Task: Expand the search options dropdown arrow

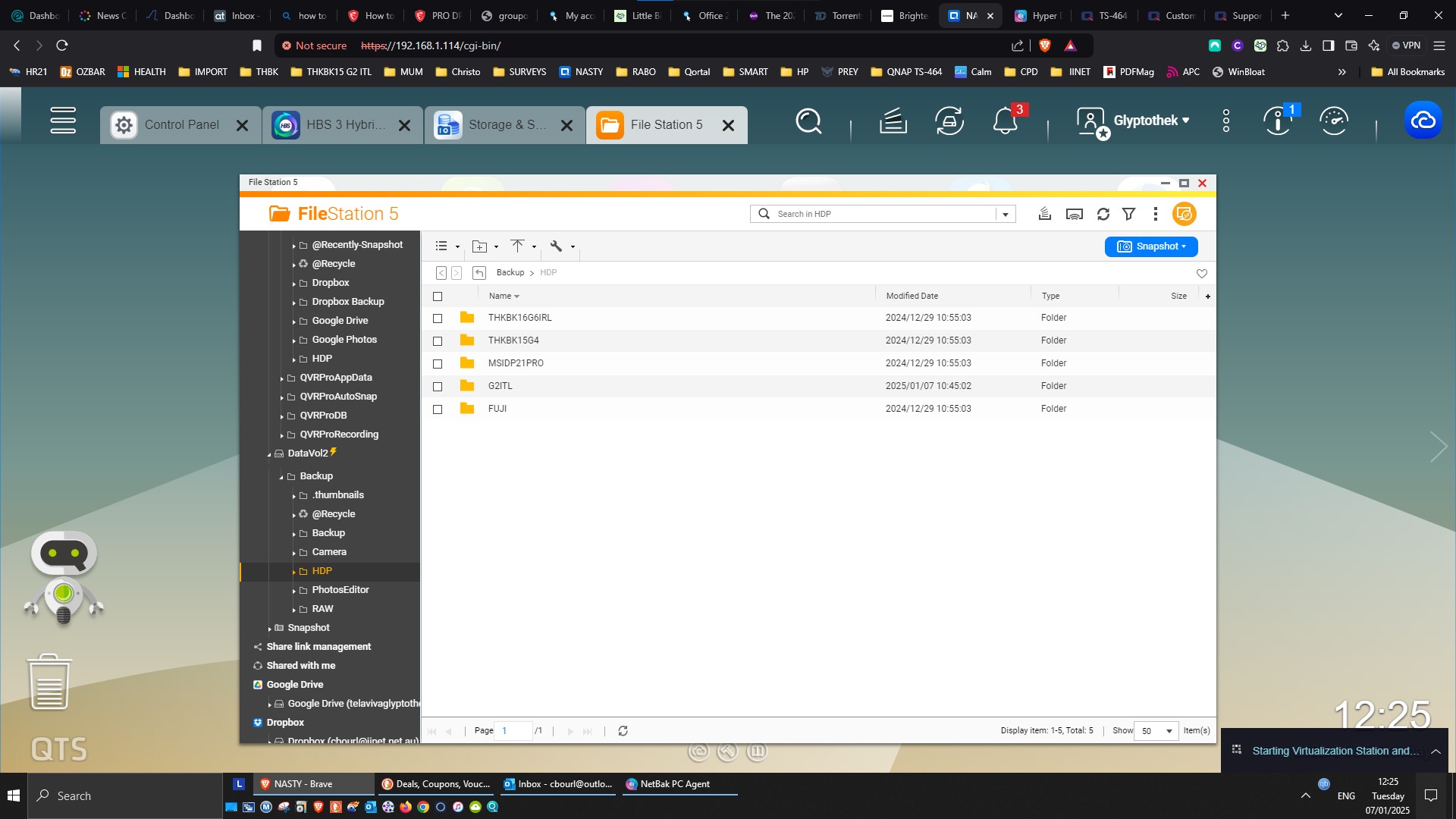Action: (x=1006, y=214)
